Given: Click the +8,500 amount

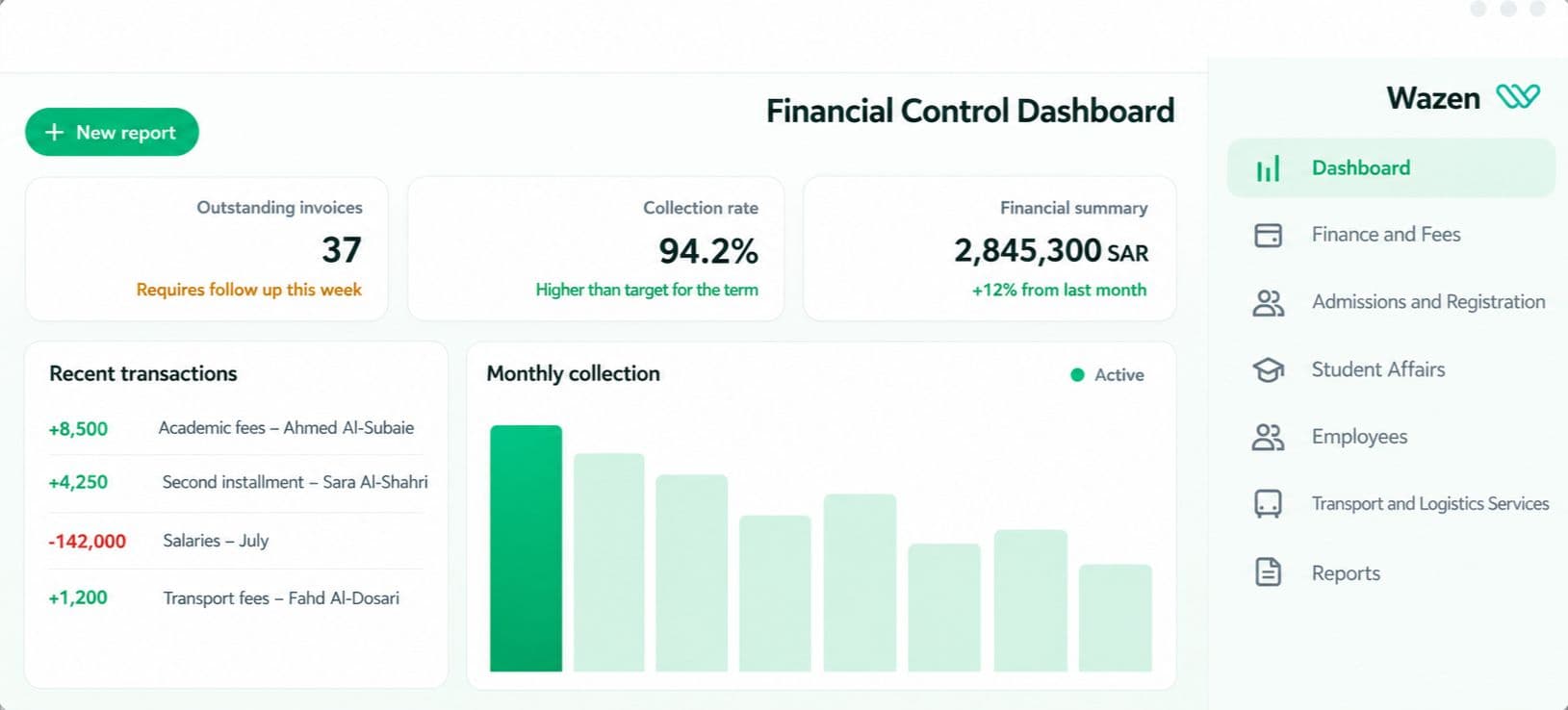Looking at the screenshot, I should pyautogui.click(x=78, y=429).
